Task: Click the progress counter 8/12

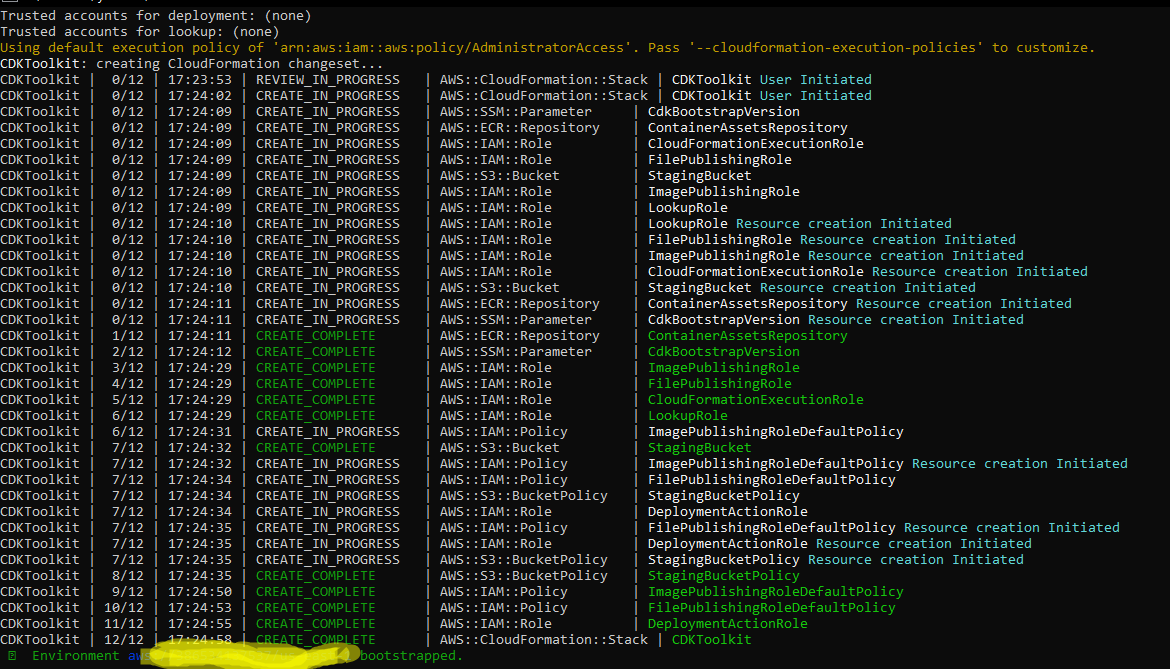Action: pyautogui.click(x=128, y=576)
